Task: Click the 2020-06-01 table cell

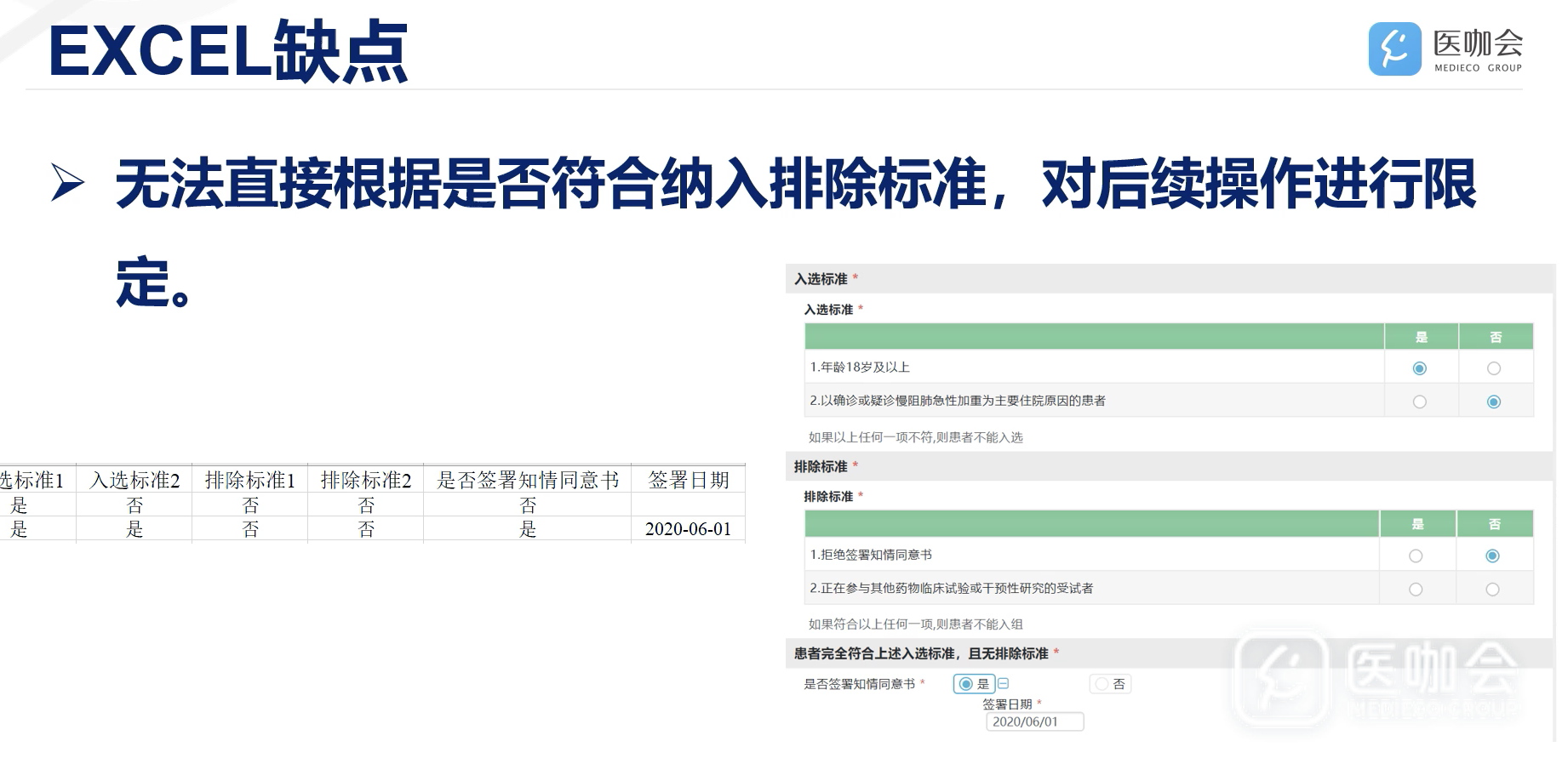Action: [688, 529]
